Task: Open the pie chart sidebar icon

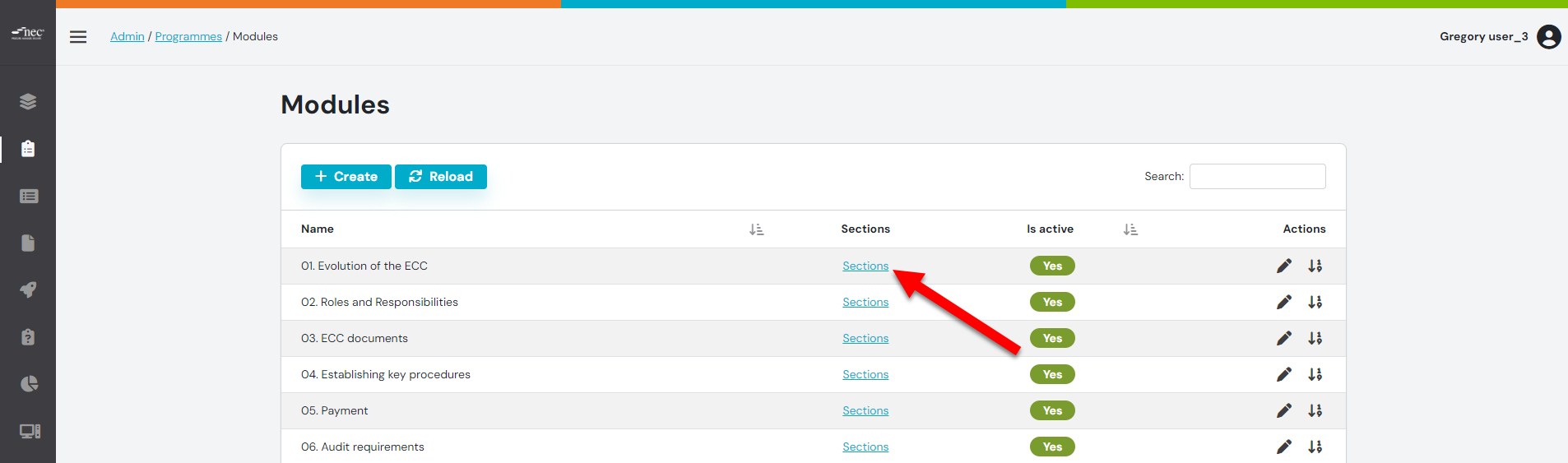Action: click(29, 384)
